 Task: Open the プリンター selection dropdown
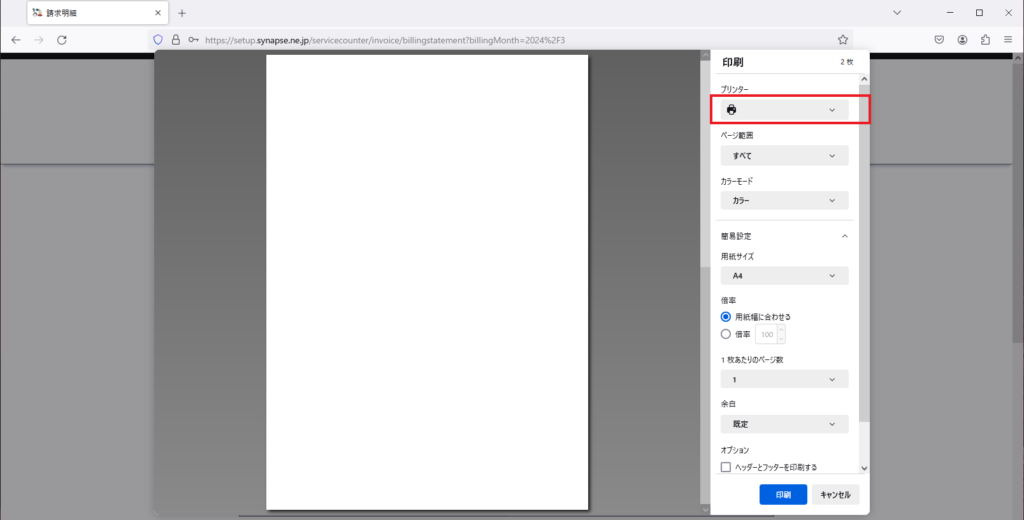784,110
